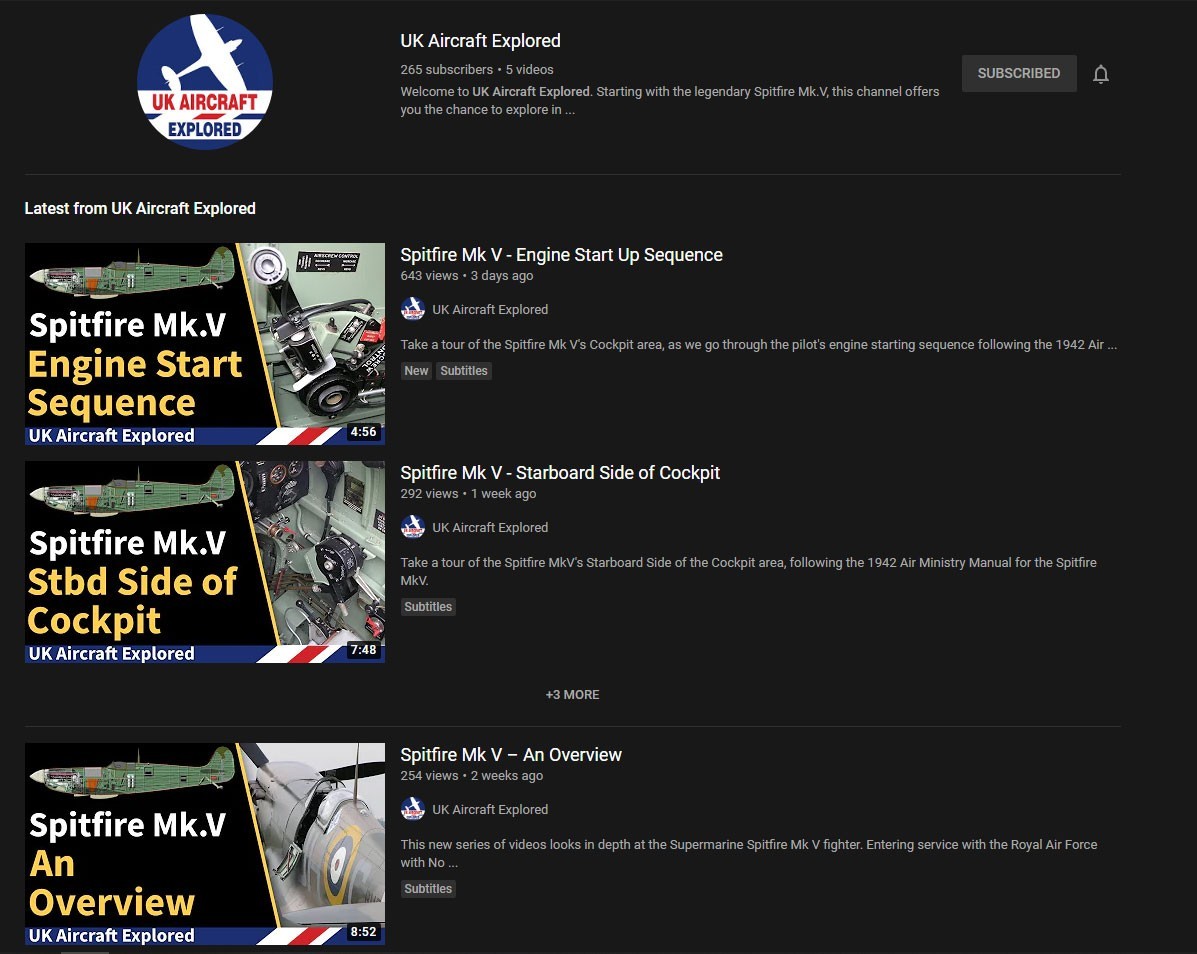
Task: Click channel name under Engine Start Up video
Action: click(x=490, y=310)
